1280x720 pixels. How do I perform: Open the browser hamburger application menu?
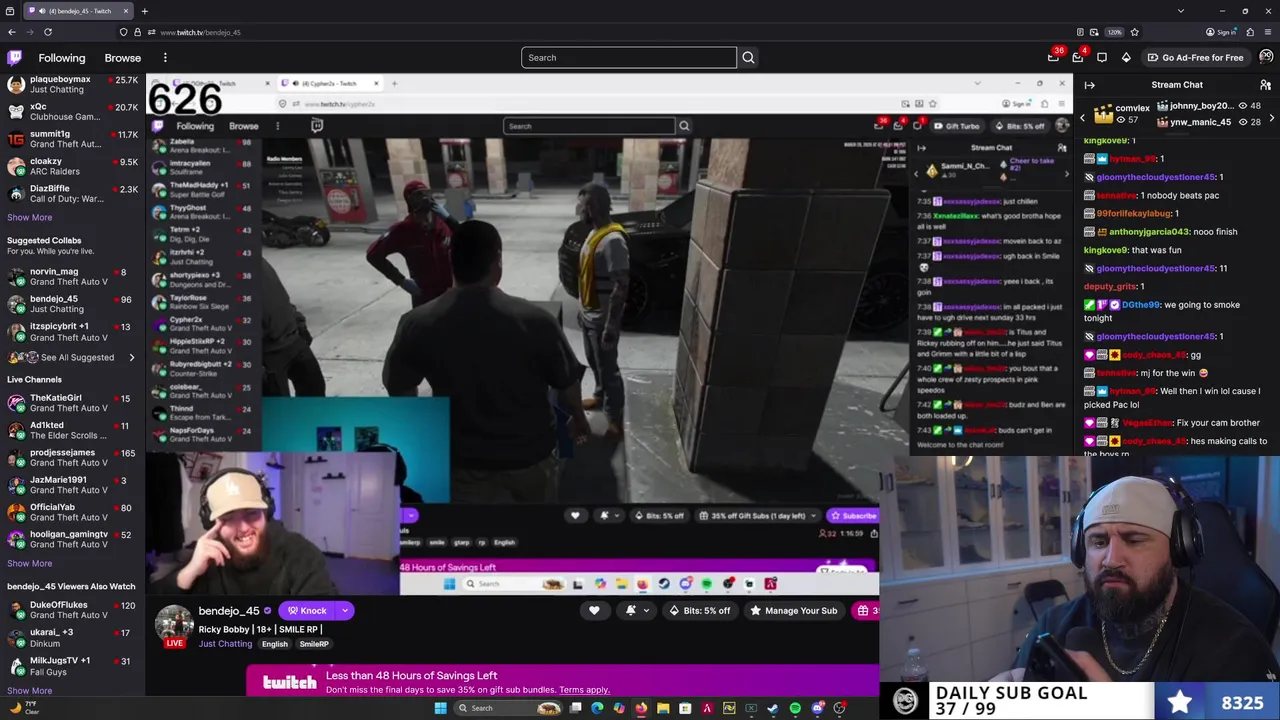point(1267,32)
